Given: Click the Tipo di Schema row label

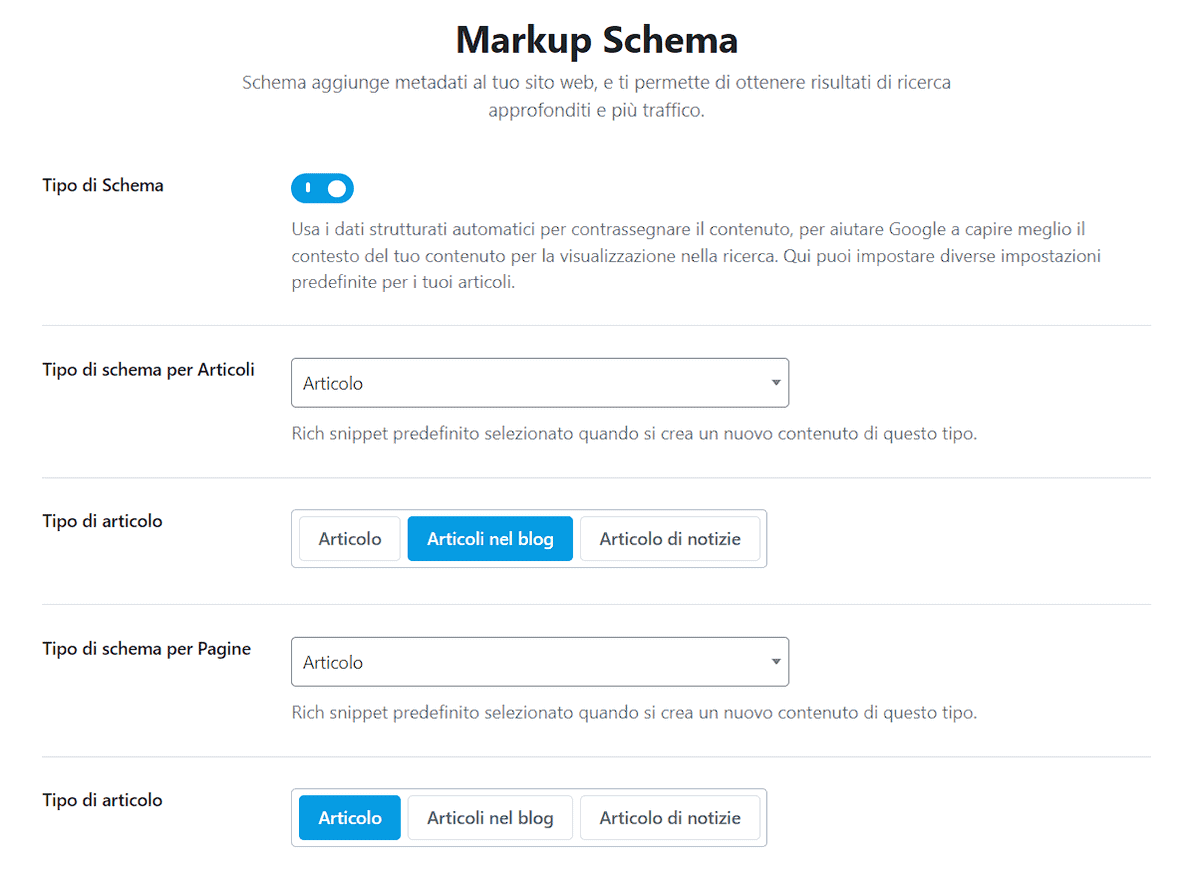Looking at the screenshot, I should tap(101, 185).
